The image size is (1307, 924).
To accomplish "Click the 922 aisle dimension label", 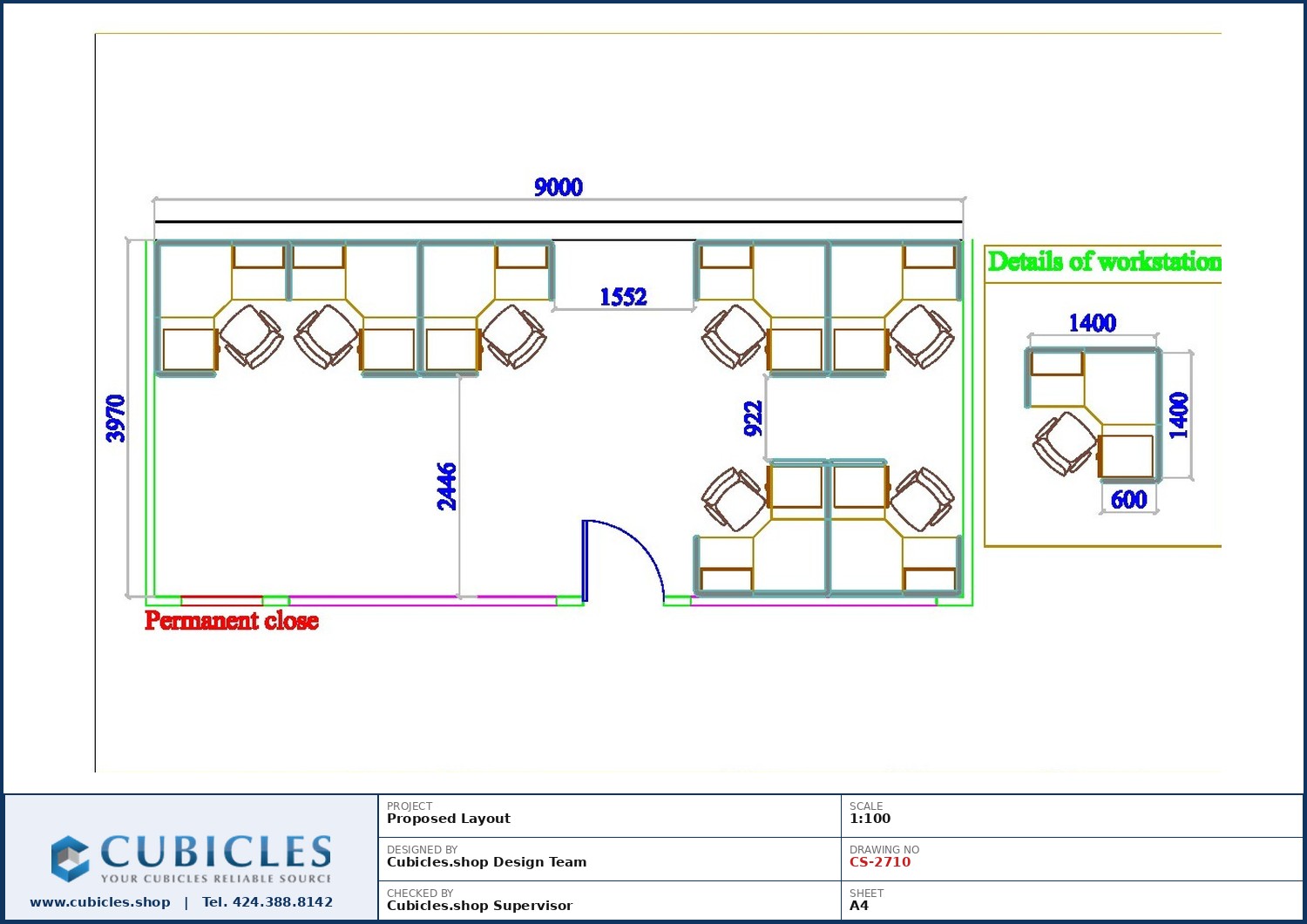I will coord(753,419).
